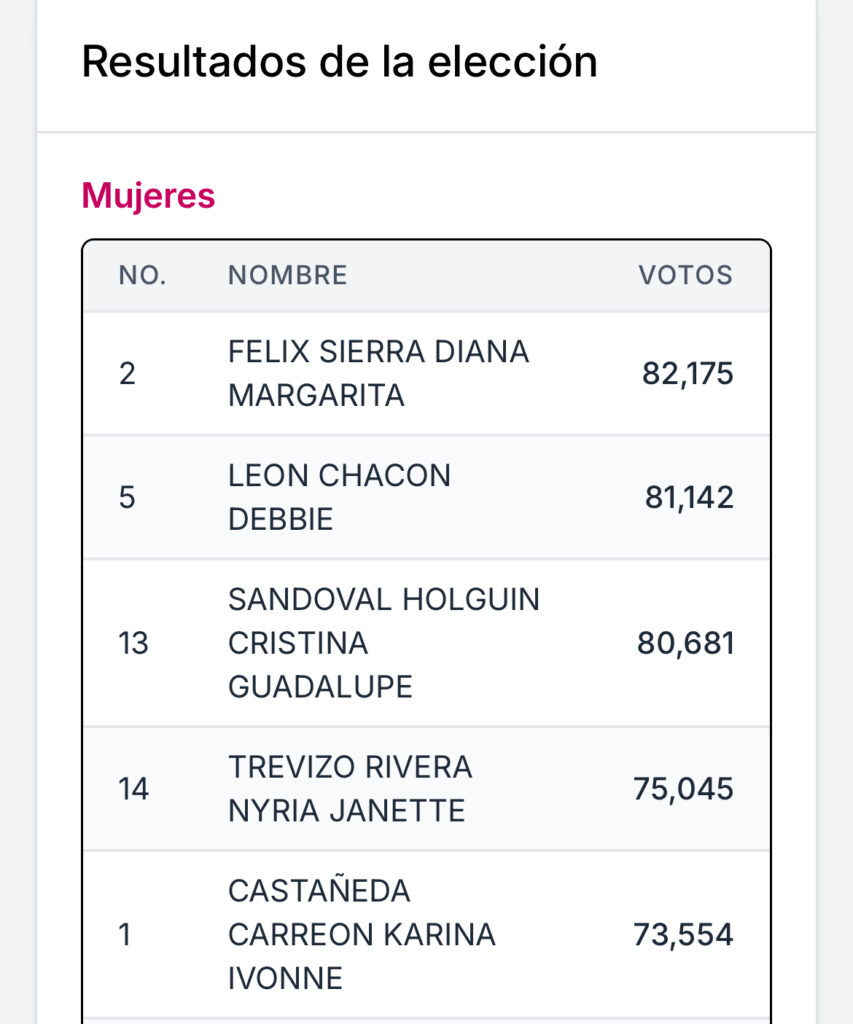Select candidate number 14 cell
853x1024 pixels.
coord(133,789)
